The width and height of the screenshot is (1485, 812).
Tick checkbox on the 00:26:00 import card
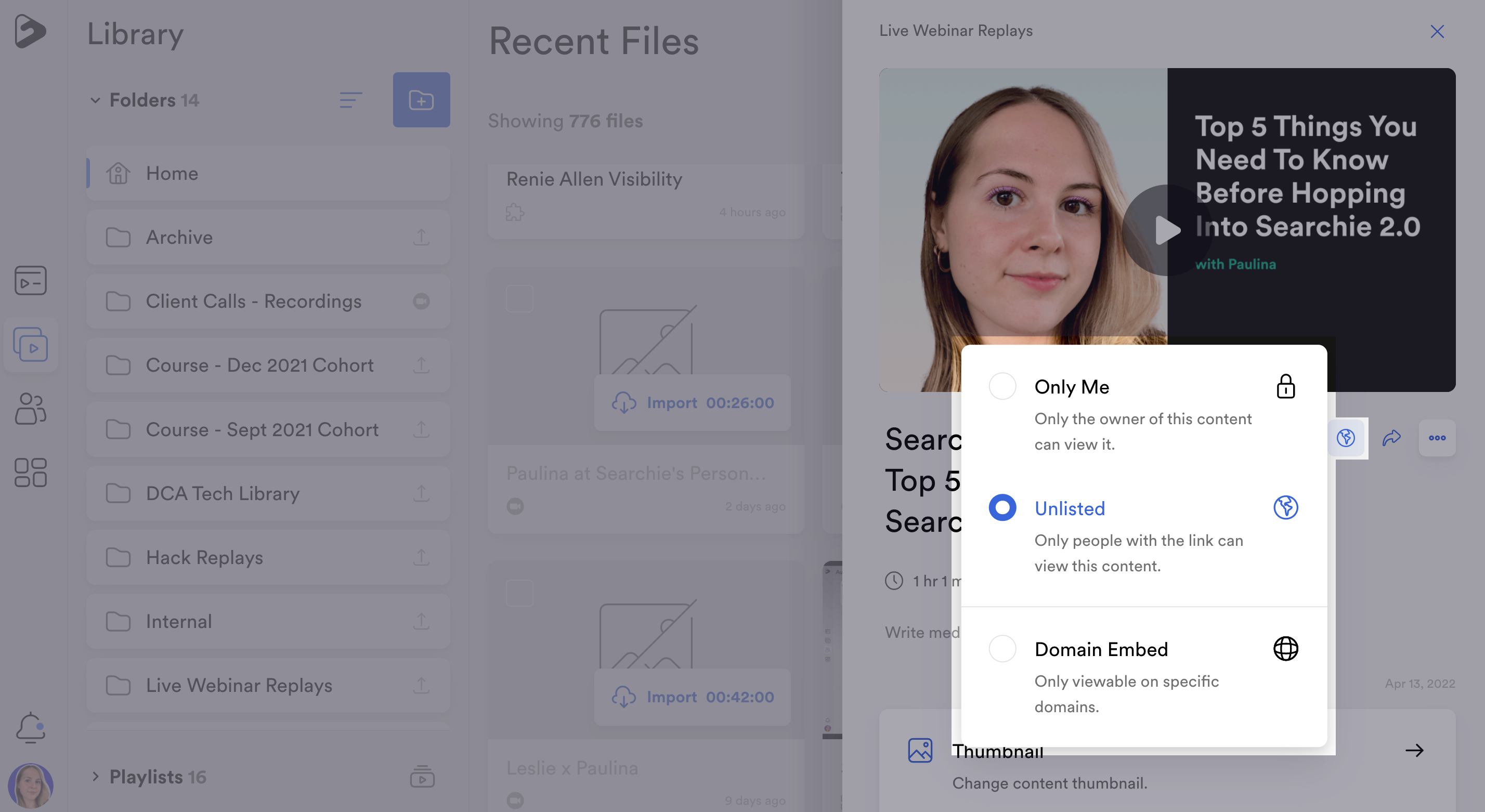(519, 298)
